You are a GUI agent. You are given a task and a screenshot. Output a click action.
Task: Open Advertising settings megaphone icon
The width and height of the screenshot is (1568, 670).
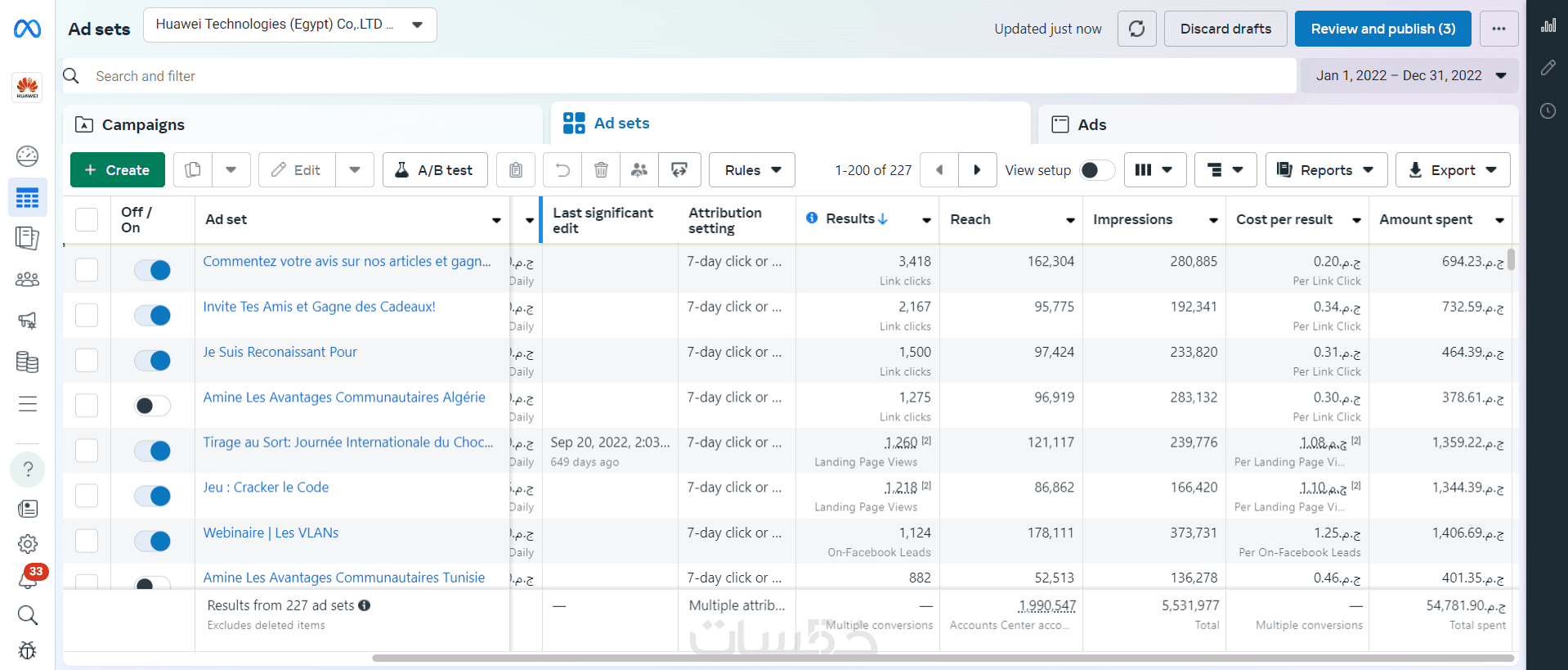pos(28,321)
